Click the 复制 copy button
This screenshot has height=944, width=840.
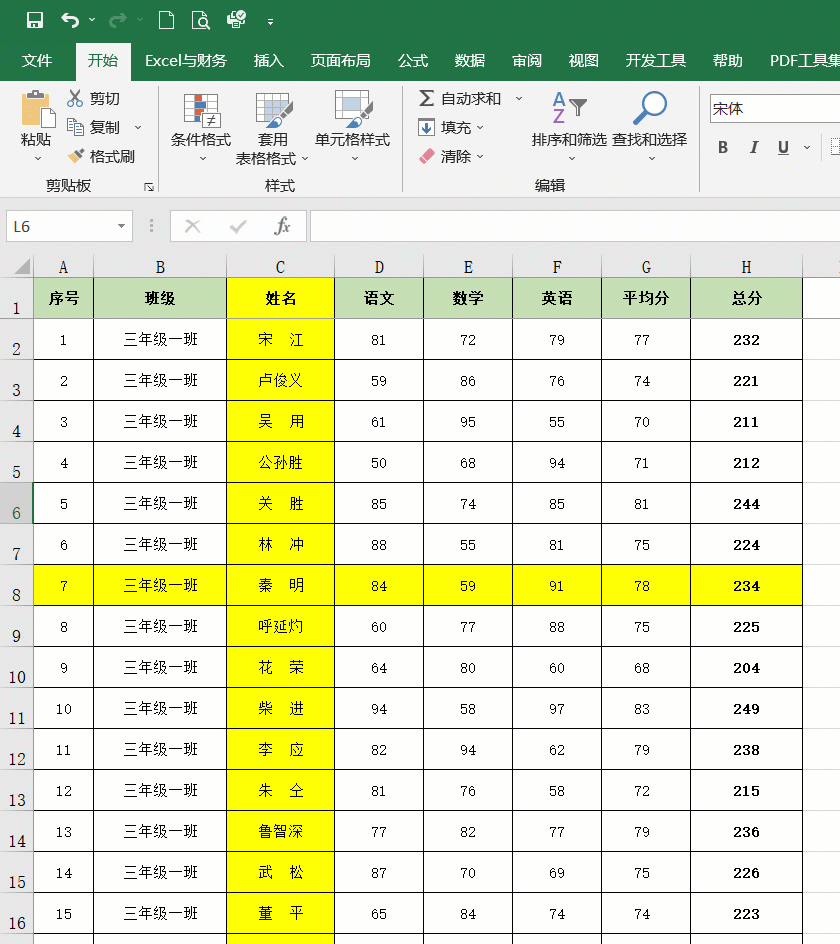point(93,127)
